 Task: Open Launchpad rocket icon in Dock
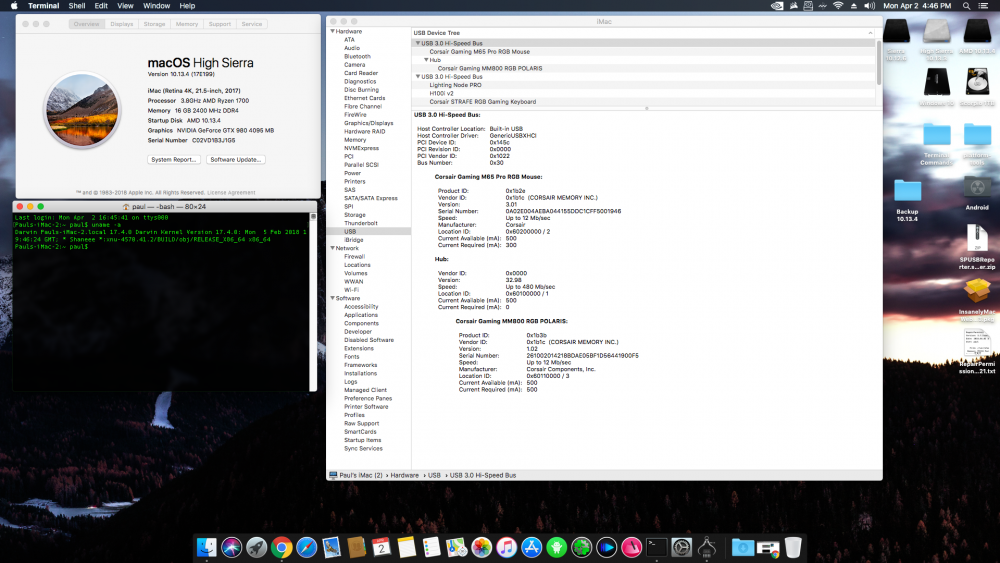pos(256,547)
